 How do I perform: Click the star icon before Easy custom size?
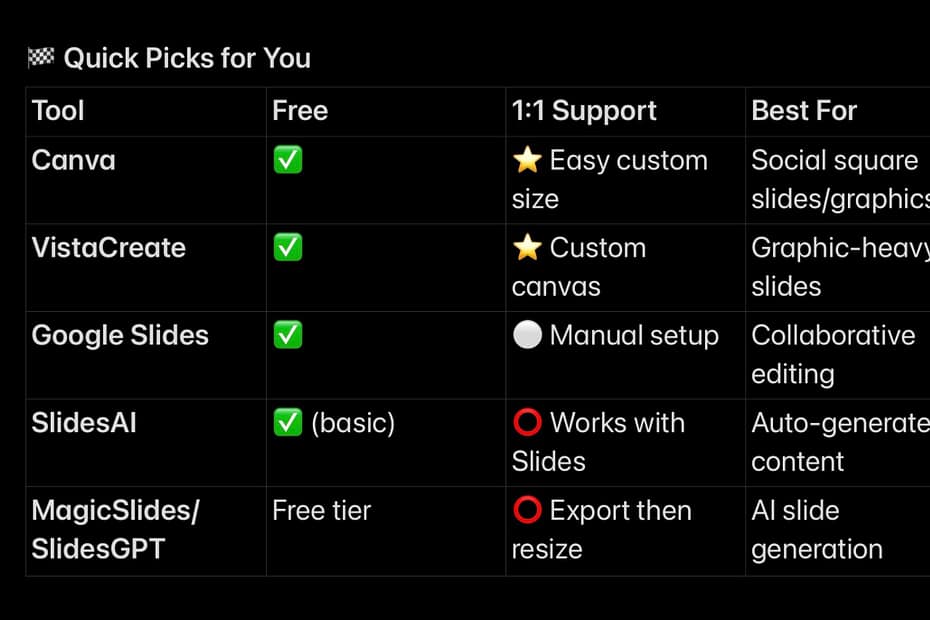click(x=527, y=161)
